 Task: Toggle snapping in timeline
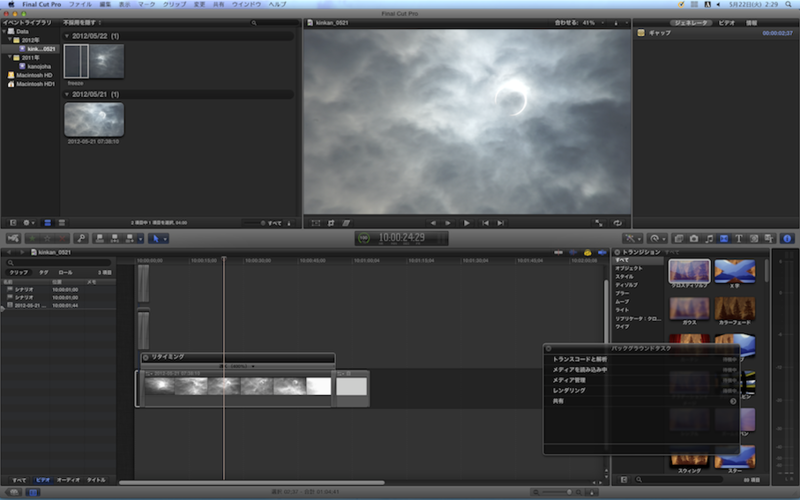[603, 252]
